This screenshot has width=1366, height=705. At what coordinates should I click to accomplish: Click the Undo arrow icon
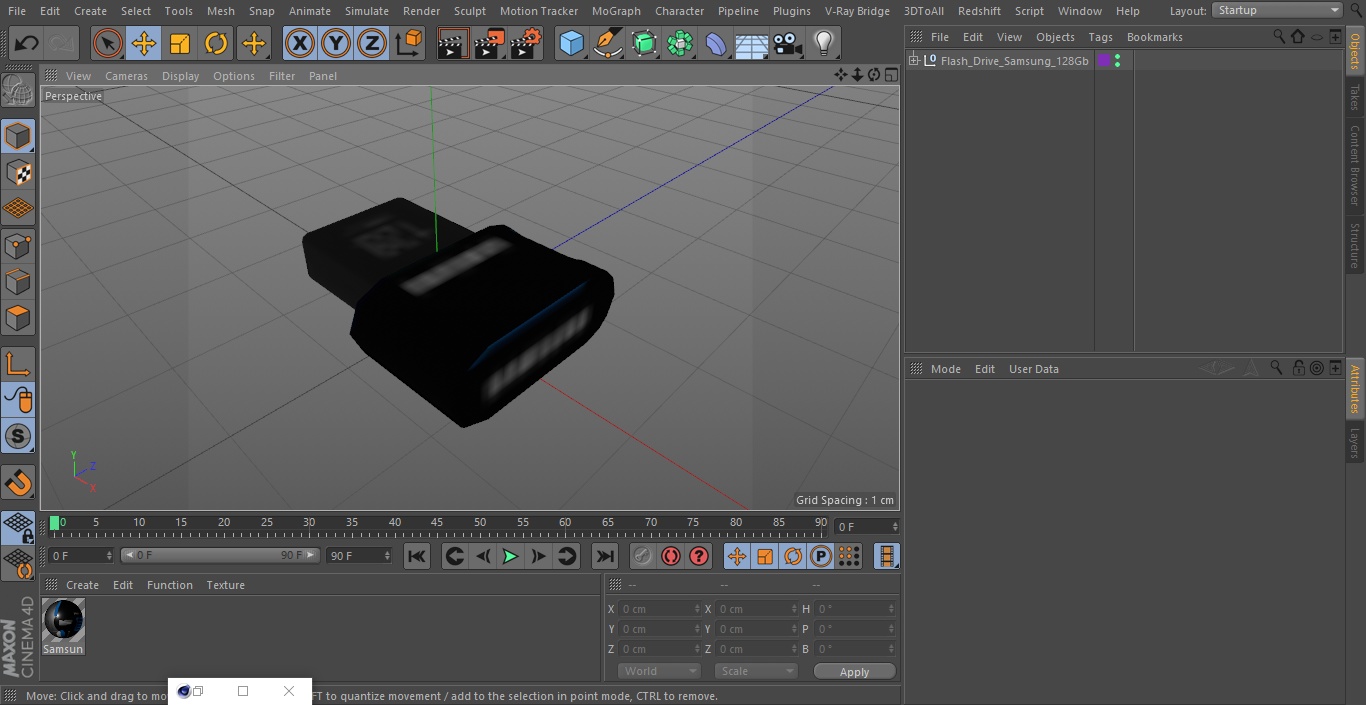(x=27, y=43)
